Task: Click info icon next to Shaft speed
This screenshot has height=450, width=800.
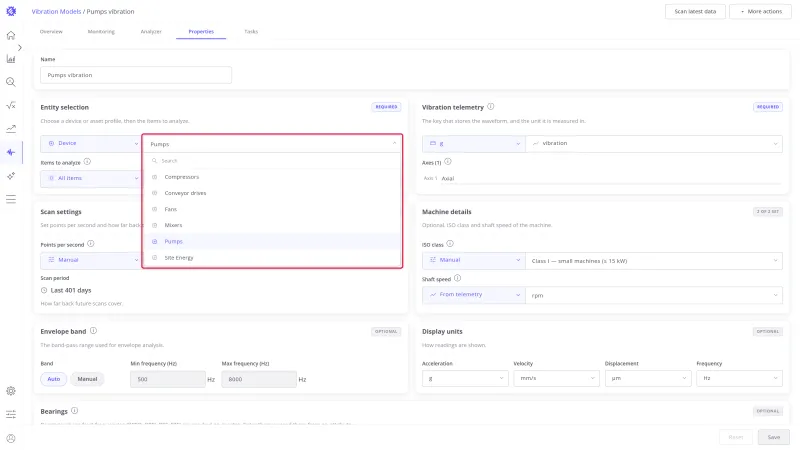Action: (x=458, y=278)
